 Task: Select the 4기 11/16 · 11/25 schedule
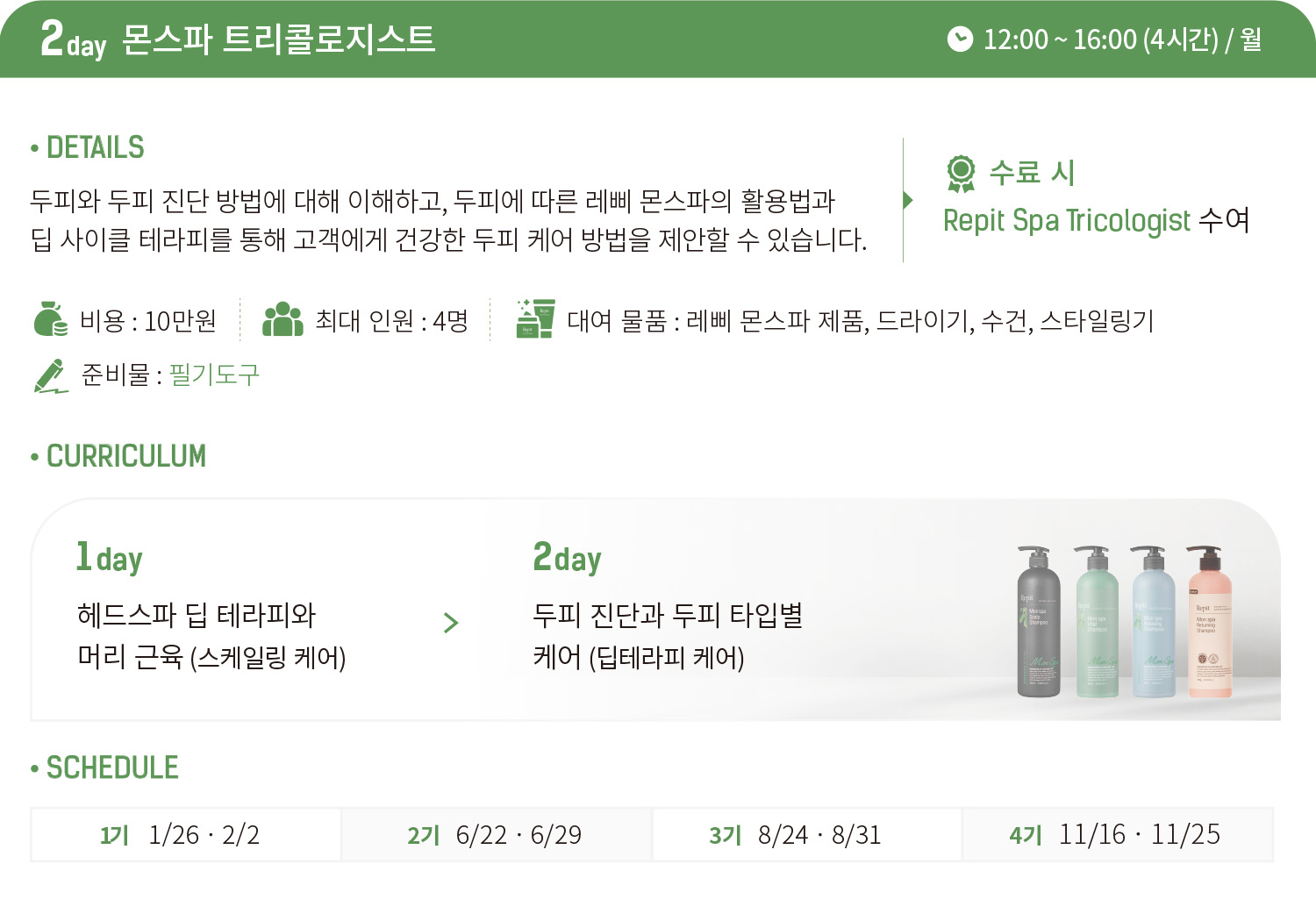pos(1118,834)
